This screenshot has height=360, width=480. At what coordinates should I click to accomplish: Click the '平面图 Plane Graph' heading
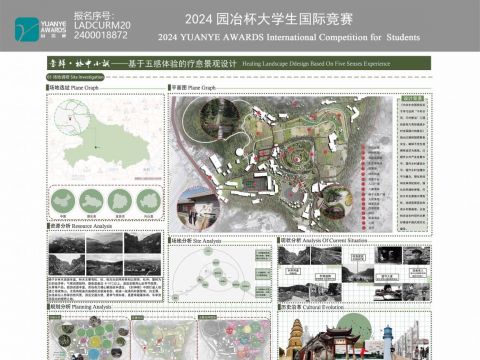[193, 88]
